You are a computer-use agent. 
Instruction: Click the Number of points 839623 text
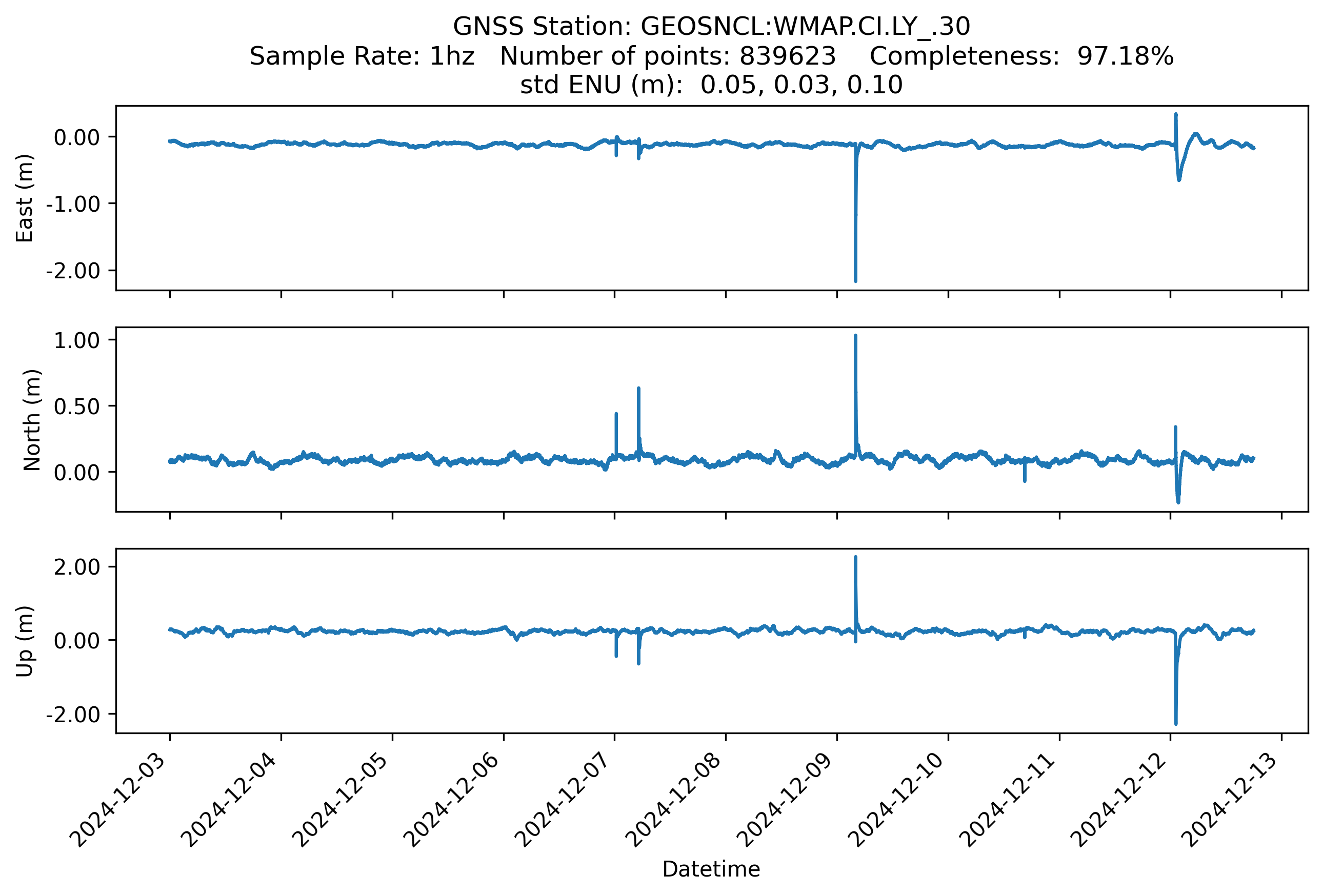[x=668, y=56]
